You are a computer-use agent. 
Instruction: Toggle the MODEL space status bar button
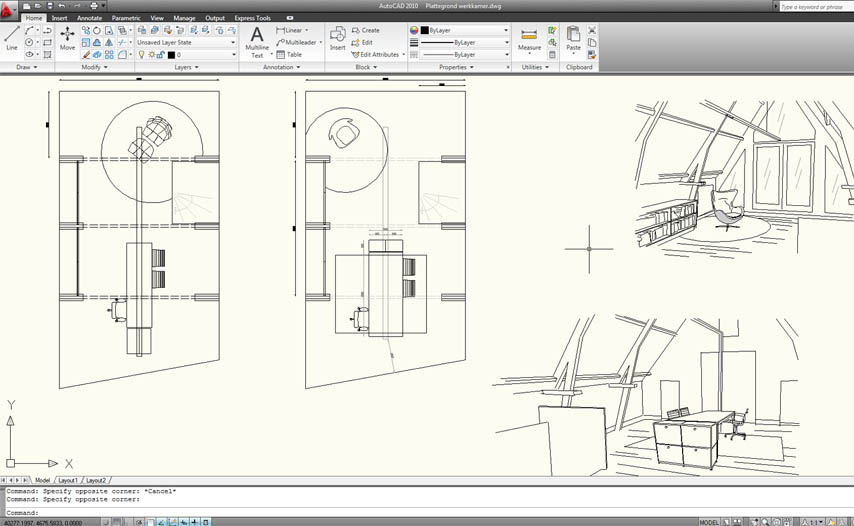pyautogui.click(x=708, y=522)
